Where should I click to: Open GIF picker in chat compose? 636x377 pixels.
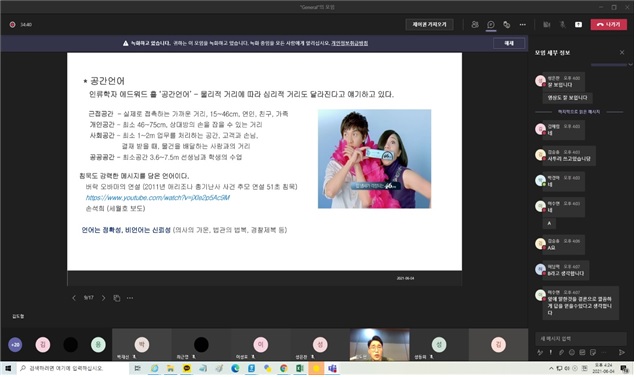582,352
